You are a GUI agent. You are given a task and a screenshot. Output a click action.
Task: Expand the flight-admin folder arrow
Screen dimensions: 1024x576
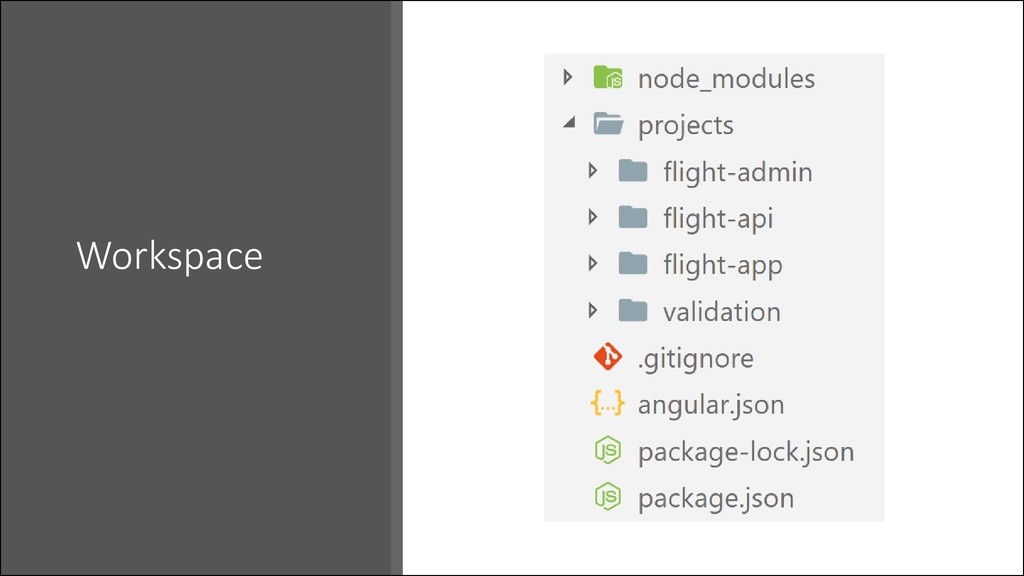coord(592,170)
